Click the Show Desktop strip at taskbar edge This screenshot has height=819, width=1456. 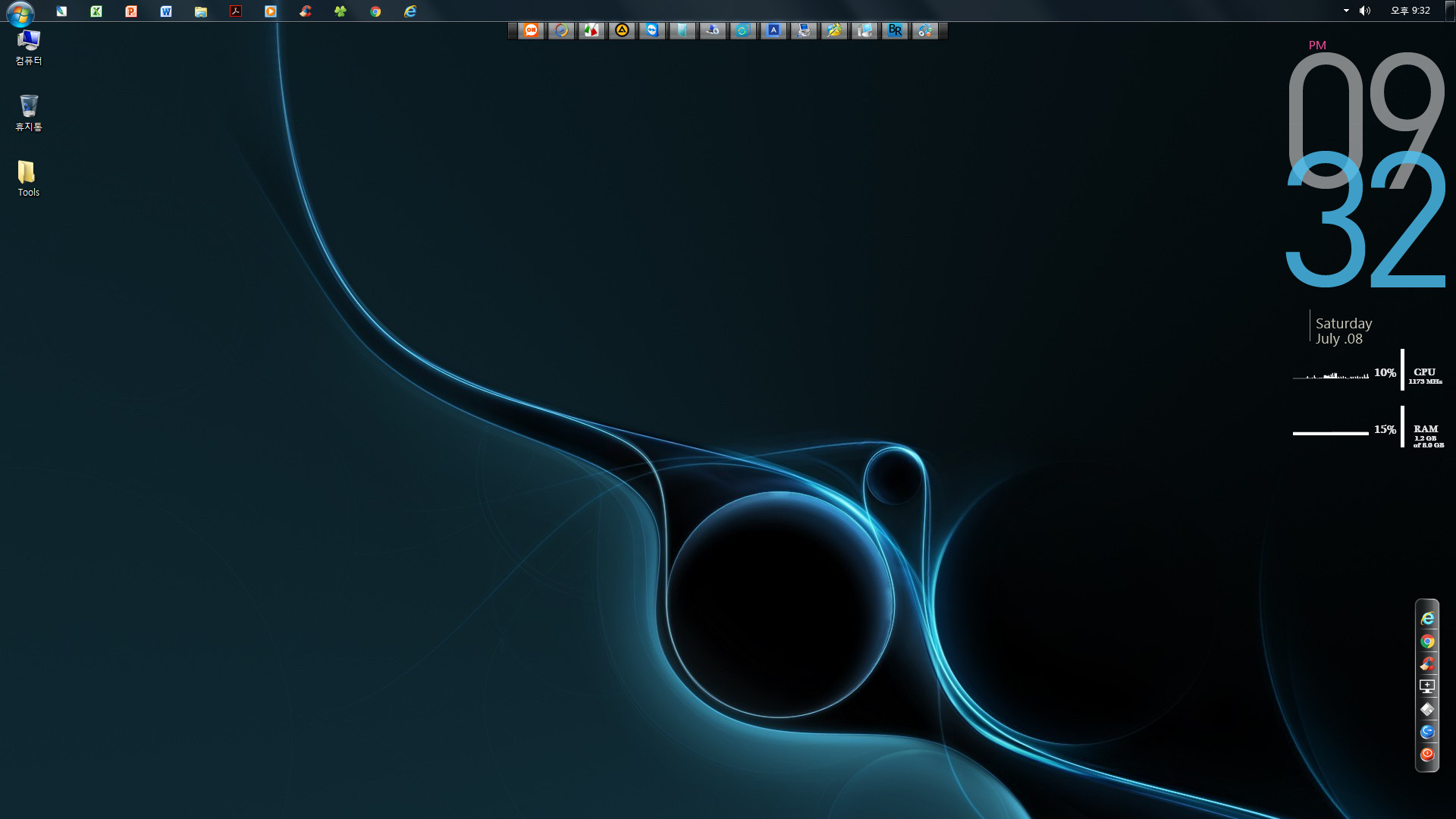click(x=1451, y=11)
